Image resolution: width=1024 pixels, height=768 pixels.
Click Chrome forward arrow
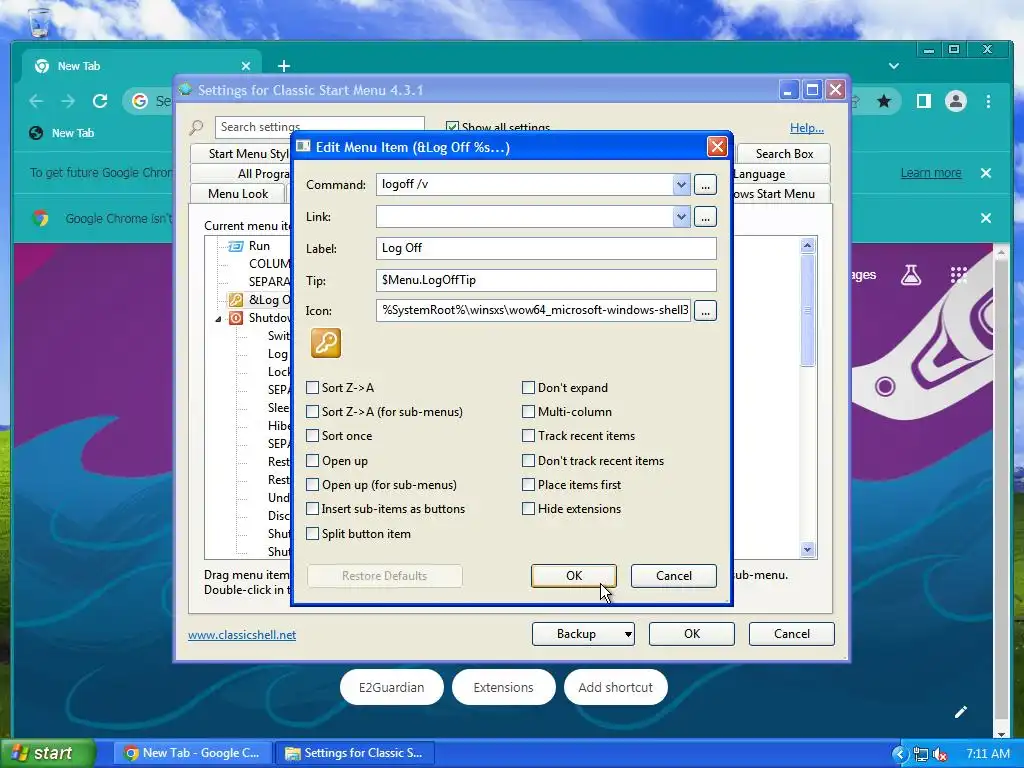(68, 101)
